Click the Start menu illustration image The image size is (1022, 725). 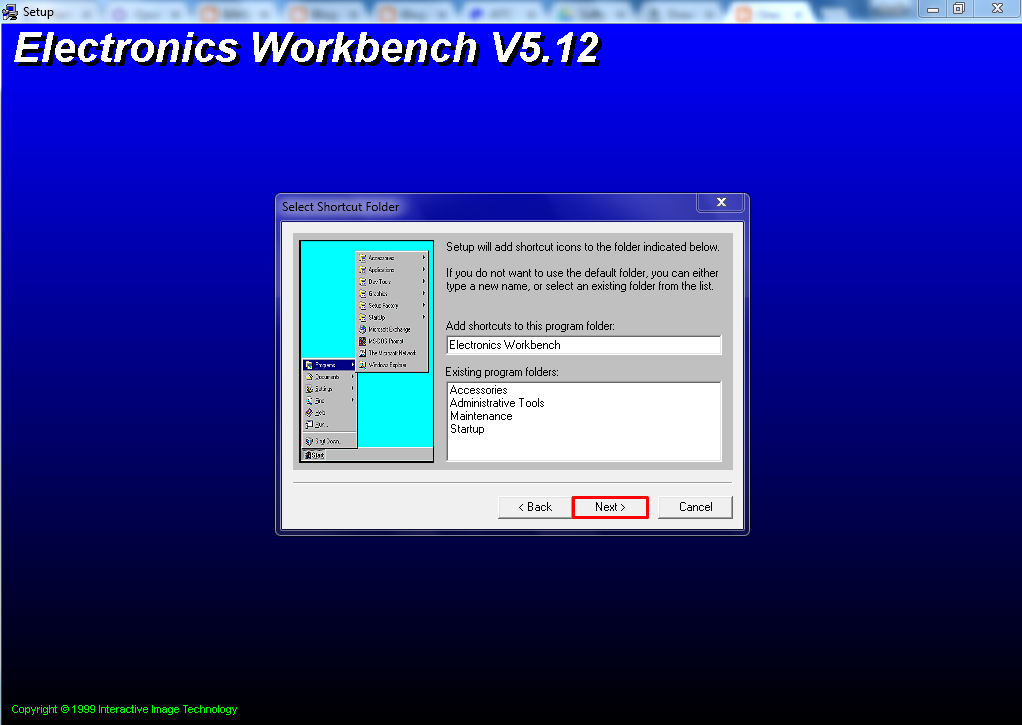coord(366,351)
